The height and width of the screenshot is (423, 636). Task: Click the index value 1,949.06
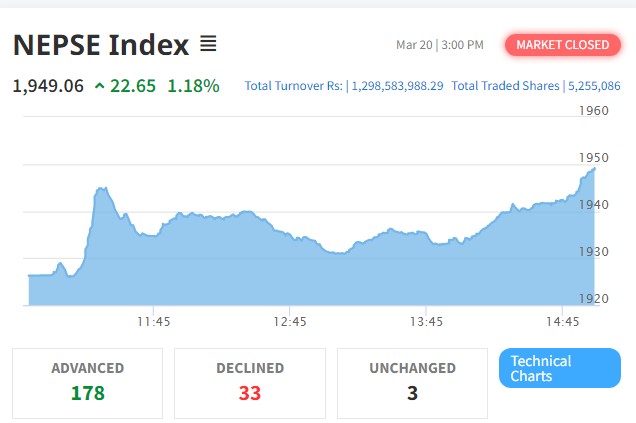pos(48,86)
